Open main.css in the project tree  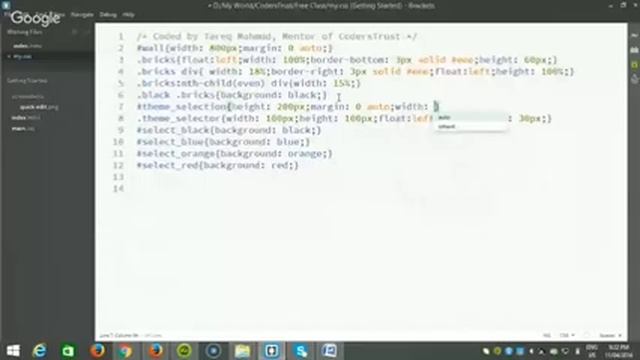pos(23,128)
